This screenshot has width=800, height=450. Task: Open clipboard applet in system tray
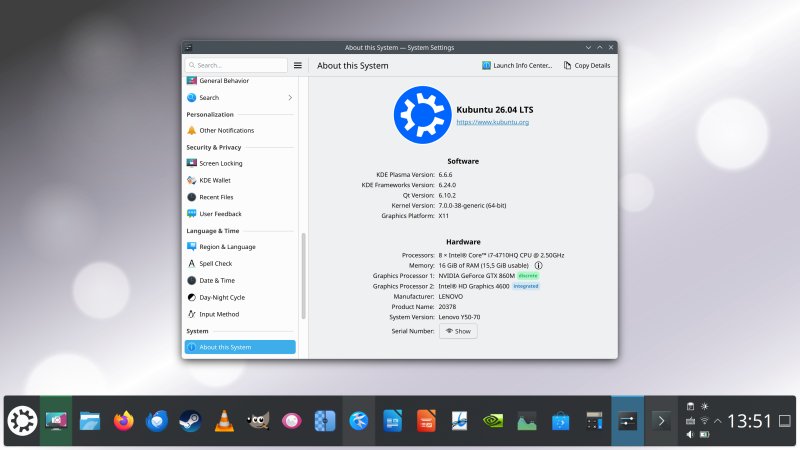[690, 407]
